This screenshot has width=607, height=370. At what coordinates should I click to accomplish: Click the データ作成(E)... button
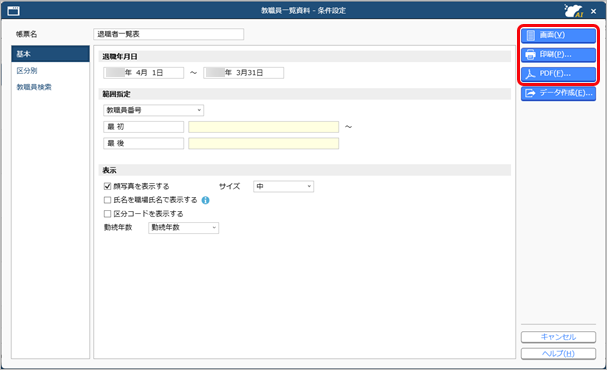[x=558, y=93]
